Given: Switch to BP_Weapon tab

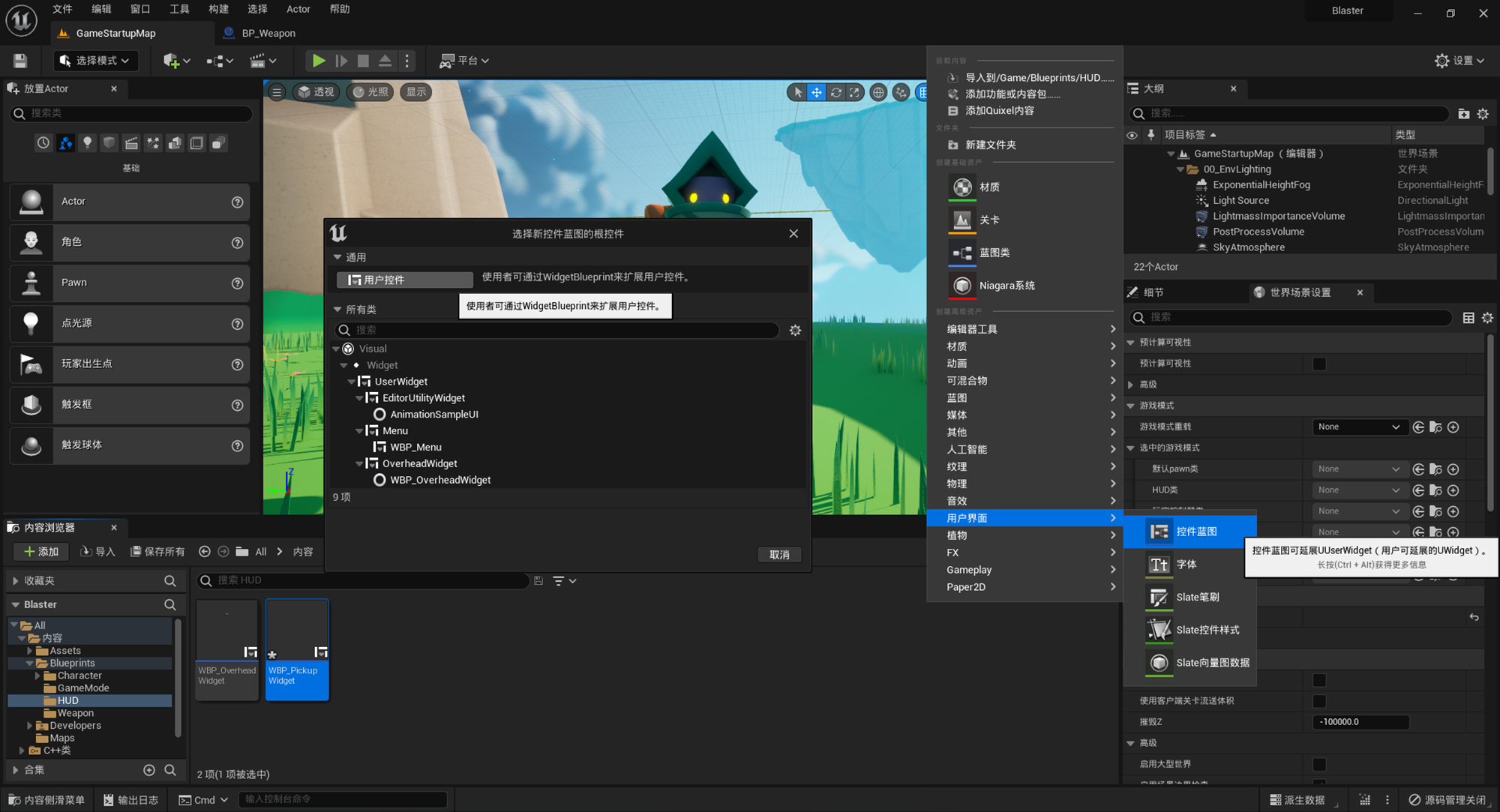Looking at the screenshot, I should [x=268, y=33].
